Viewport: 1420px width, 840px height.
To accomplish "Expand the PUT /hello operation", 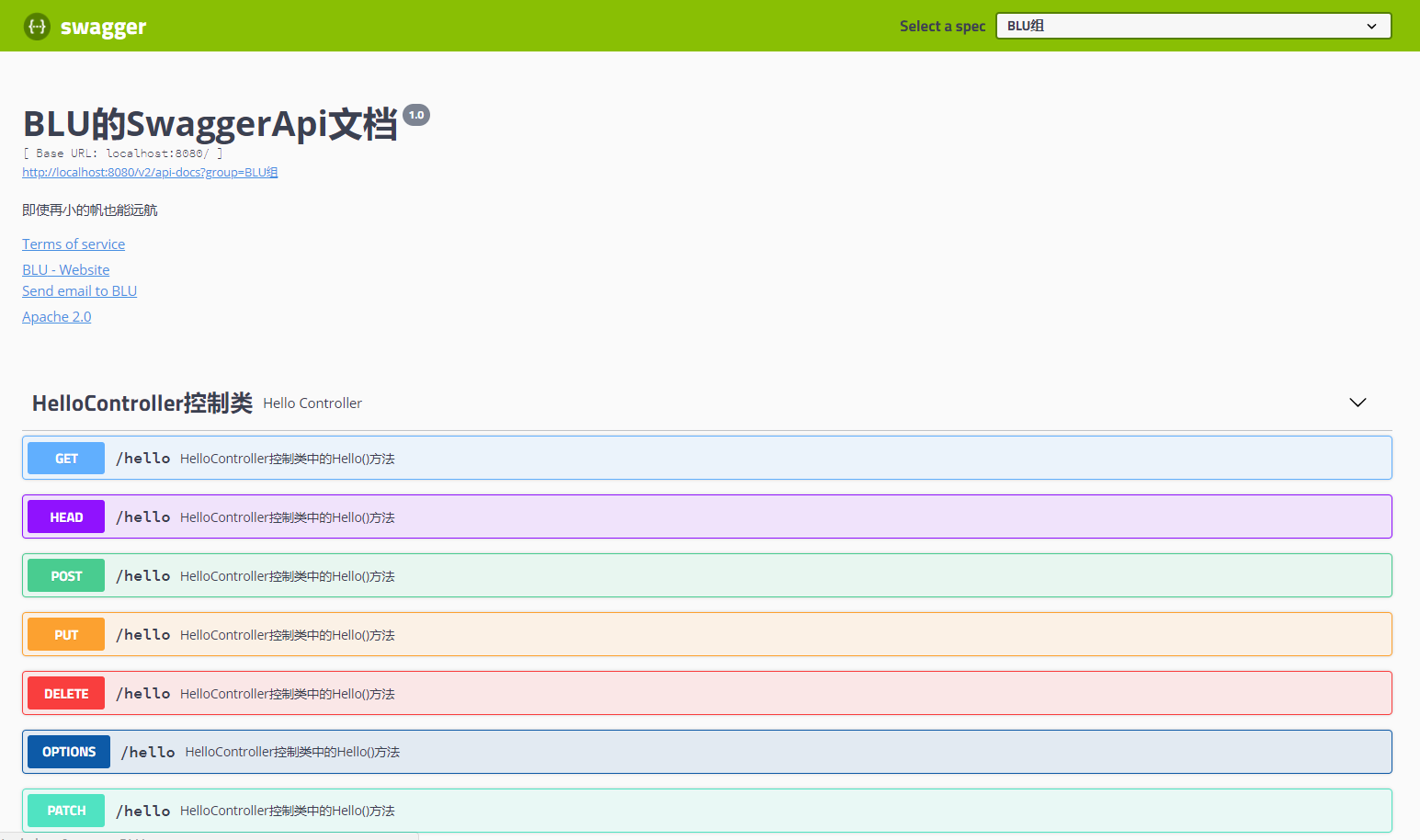I will (x=707, y=634).
